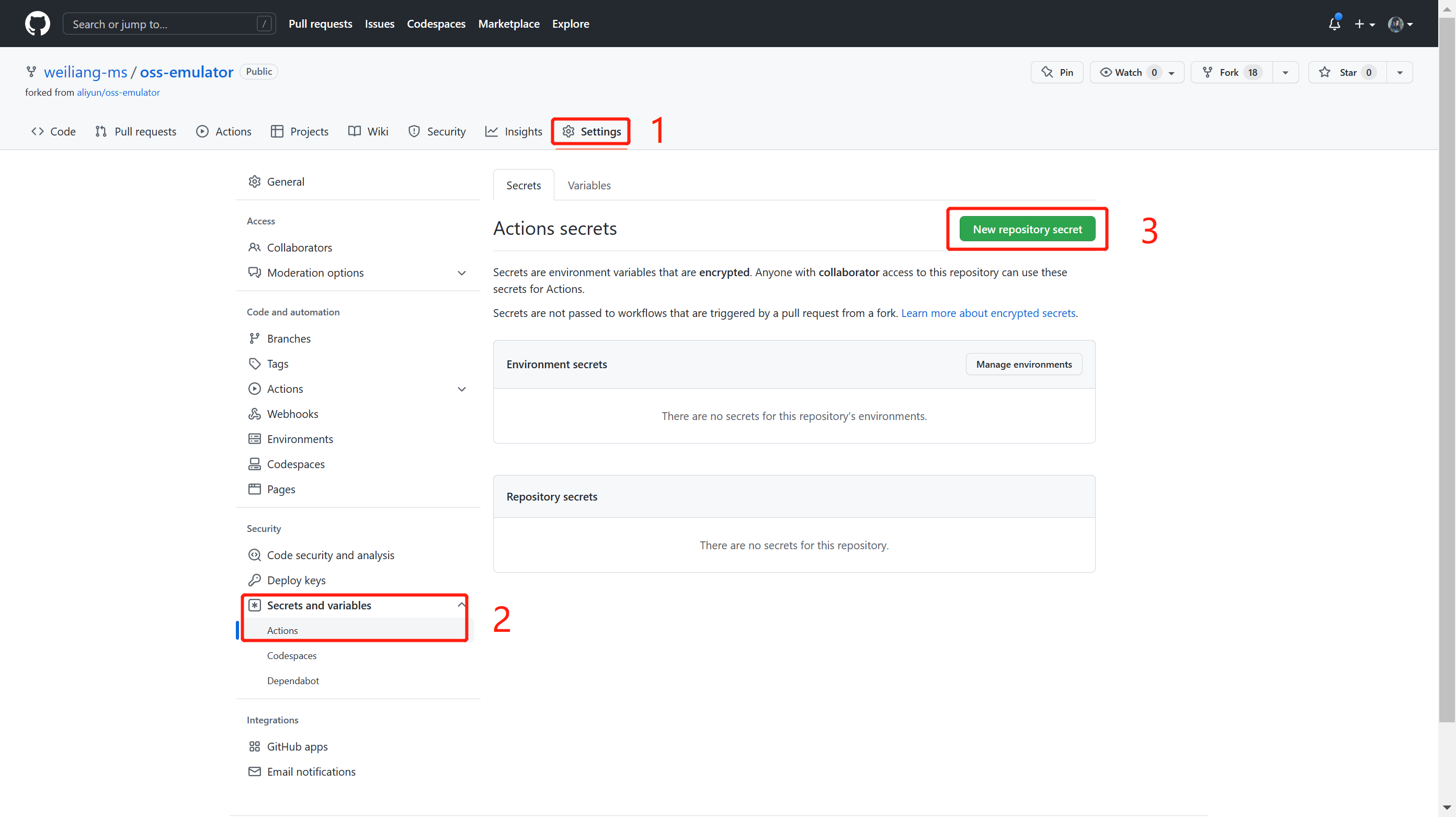1456x817 pixels.
Task: Click the page vertical scrollbar
Action: pos(1447,368)
